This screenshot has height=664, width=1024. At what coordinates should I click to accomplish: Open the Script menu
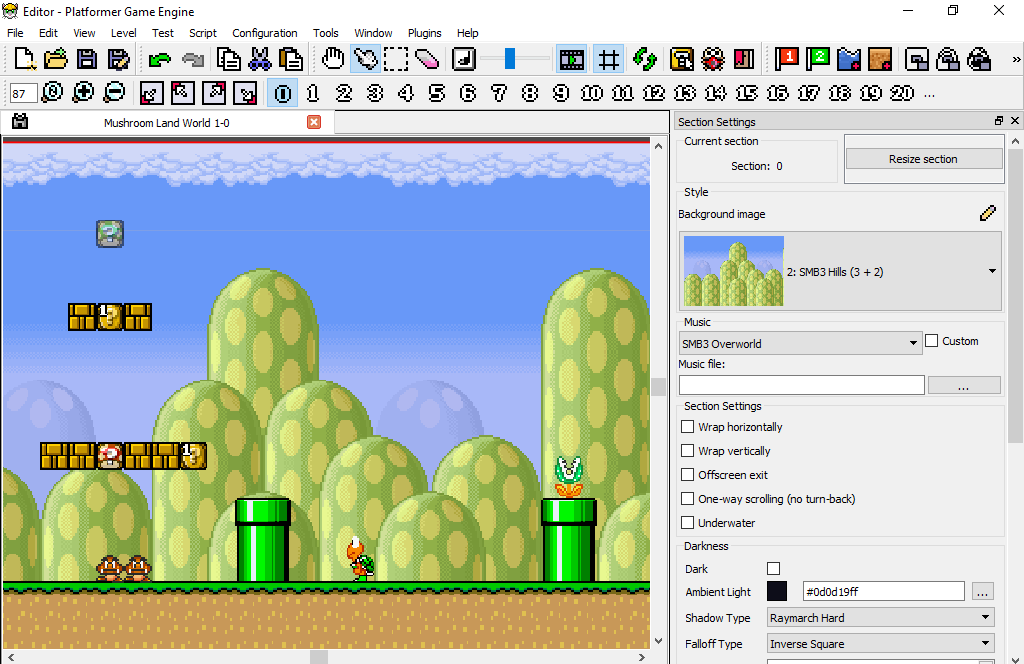coord(202,33)
